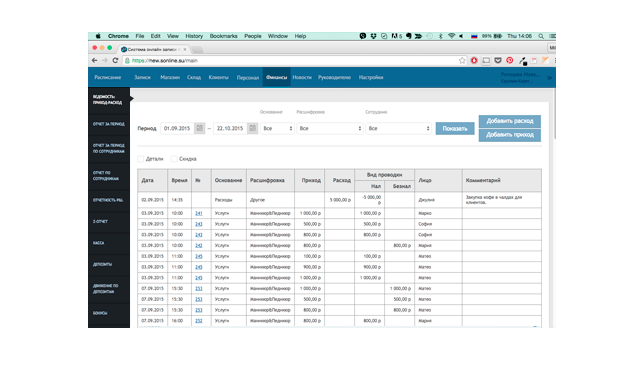Viewport: 640px width, 367px height.
Task: Select sidebar item Отчетность P&L
Action: tap(109, 200)
